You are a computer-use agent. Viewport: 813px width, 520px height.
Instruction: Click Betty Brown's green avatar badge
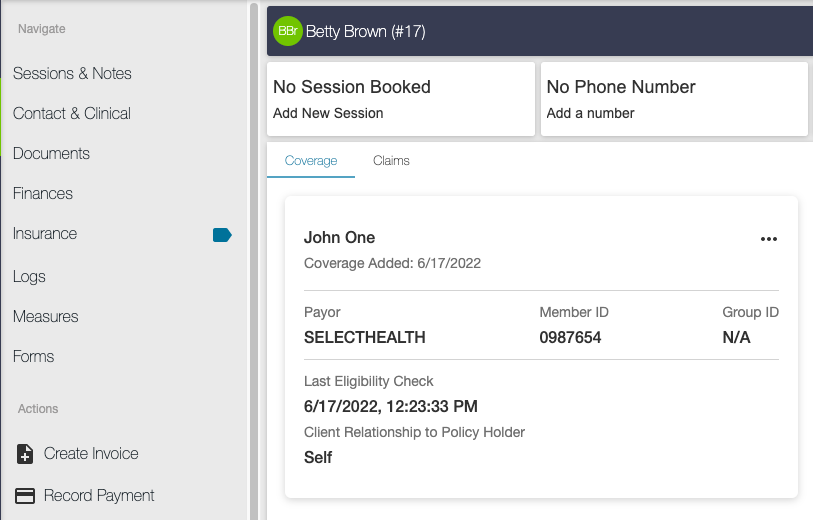tap(287, 32)
